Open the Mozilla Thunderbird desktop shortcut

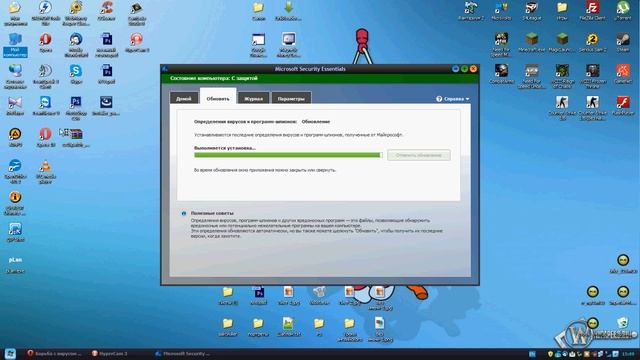point(76,45)
